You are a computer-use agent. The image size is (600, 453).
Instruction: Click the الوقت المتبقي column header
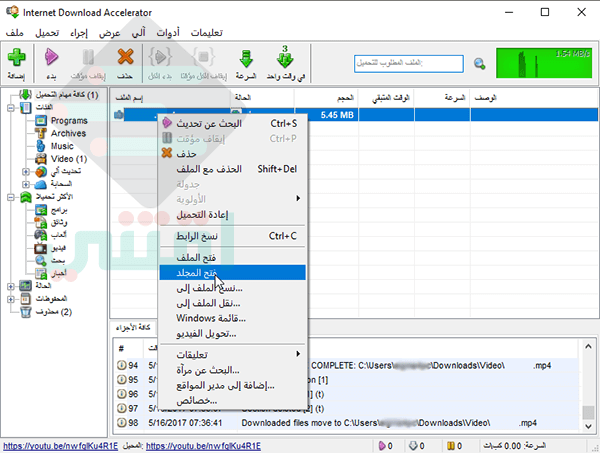tap(386, 98)
